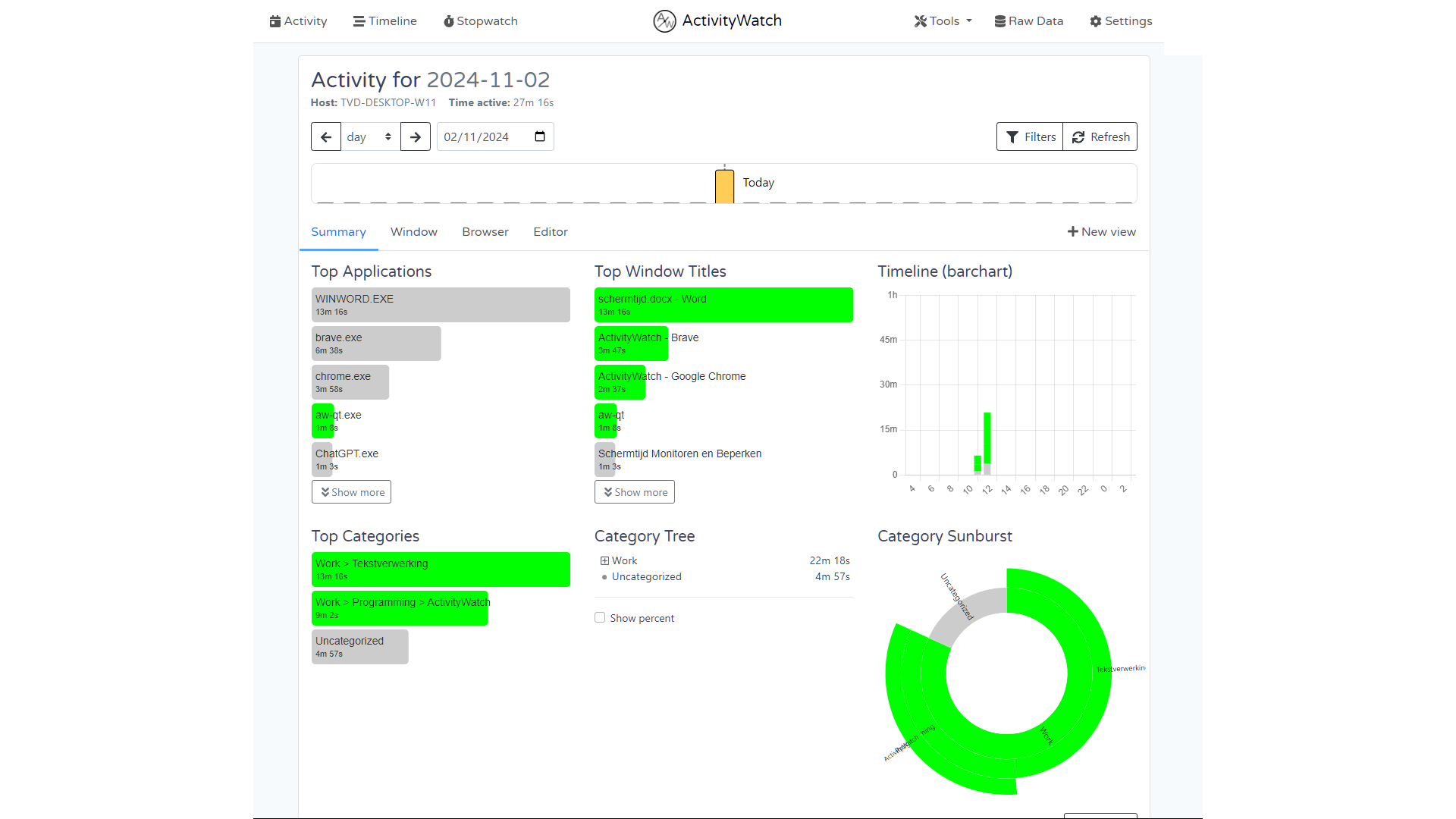
Task: Click the ActivityWatch logo icon
Action: pyautogui.click(x=664, y=21)
